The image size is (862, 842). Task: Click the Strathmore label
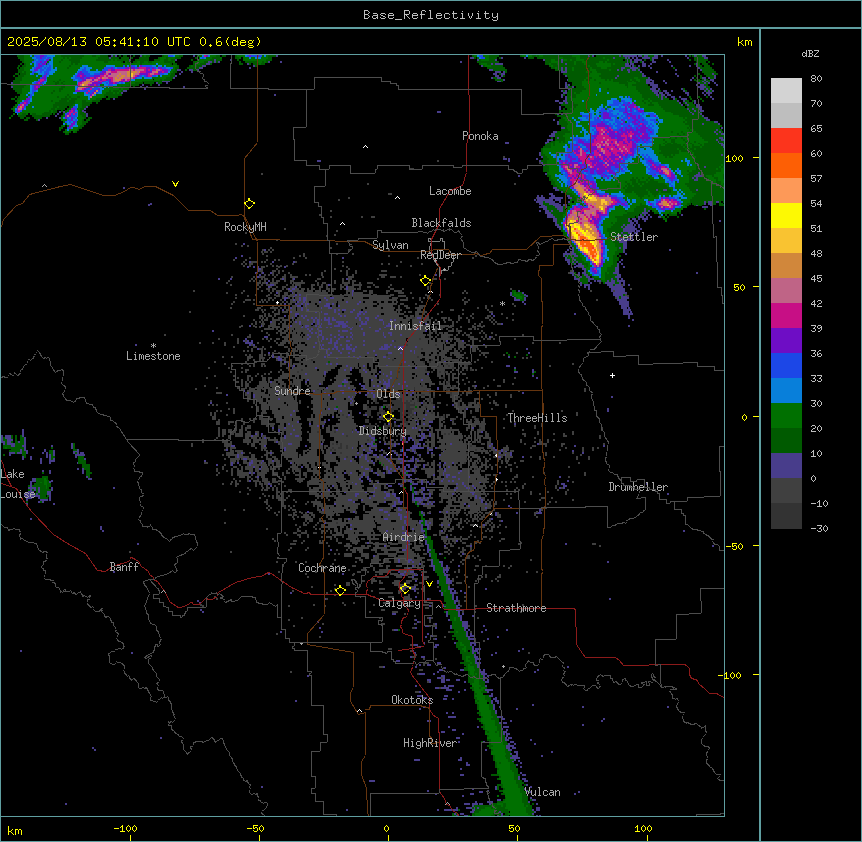[x=516, y=608]
